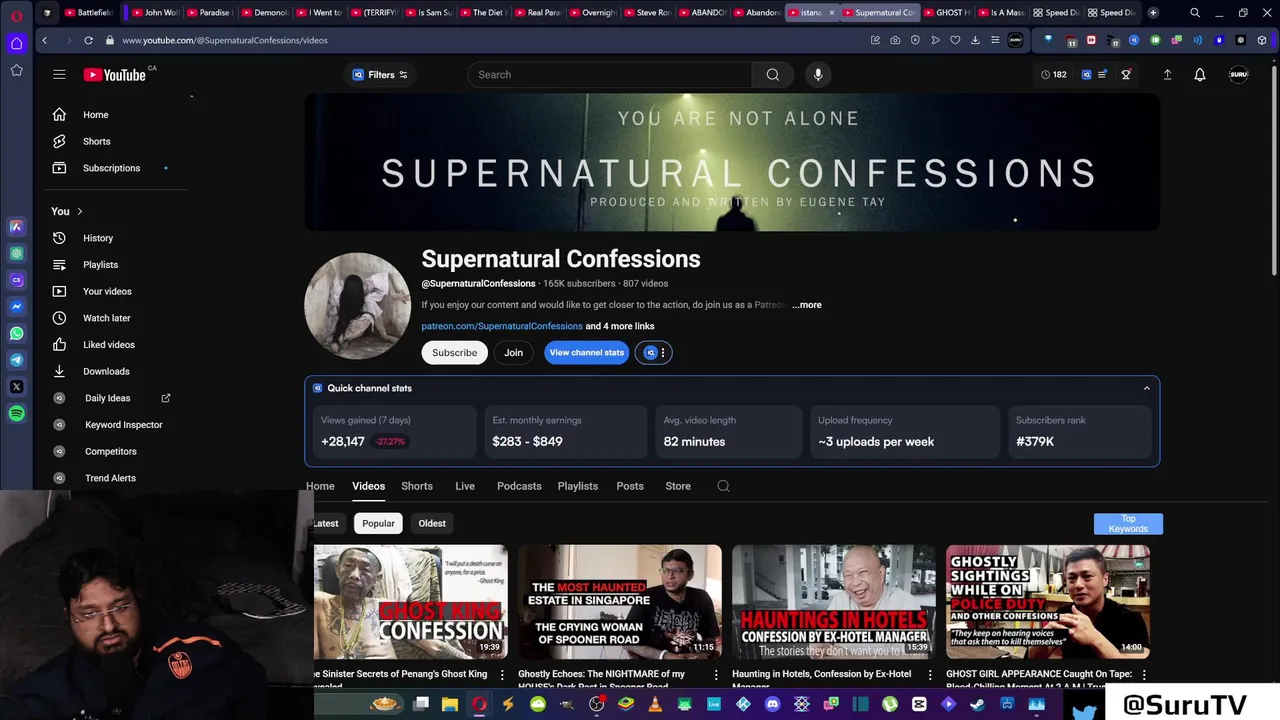Collapse the Quick channel stats panel

[x=1146, y=388]
